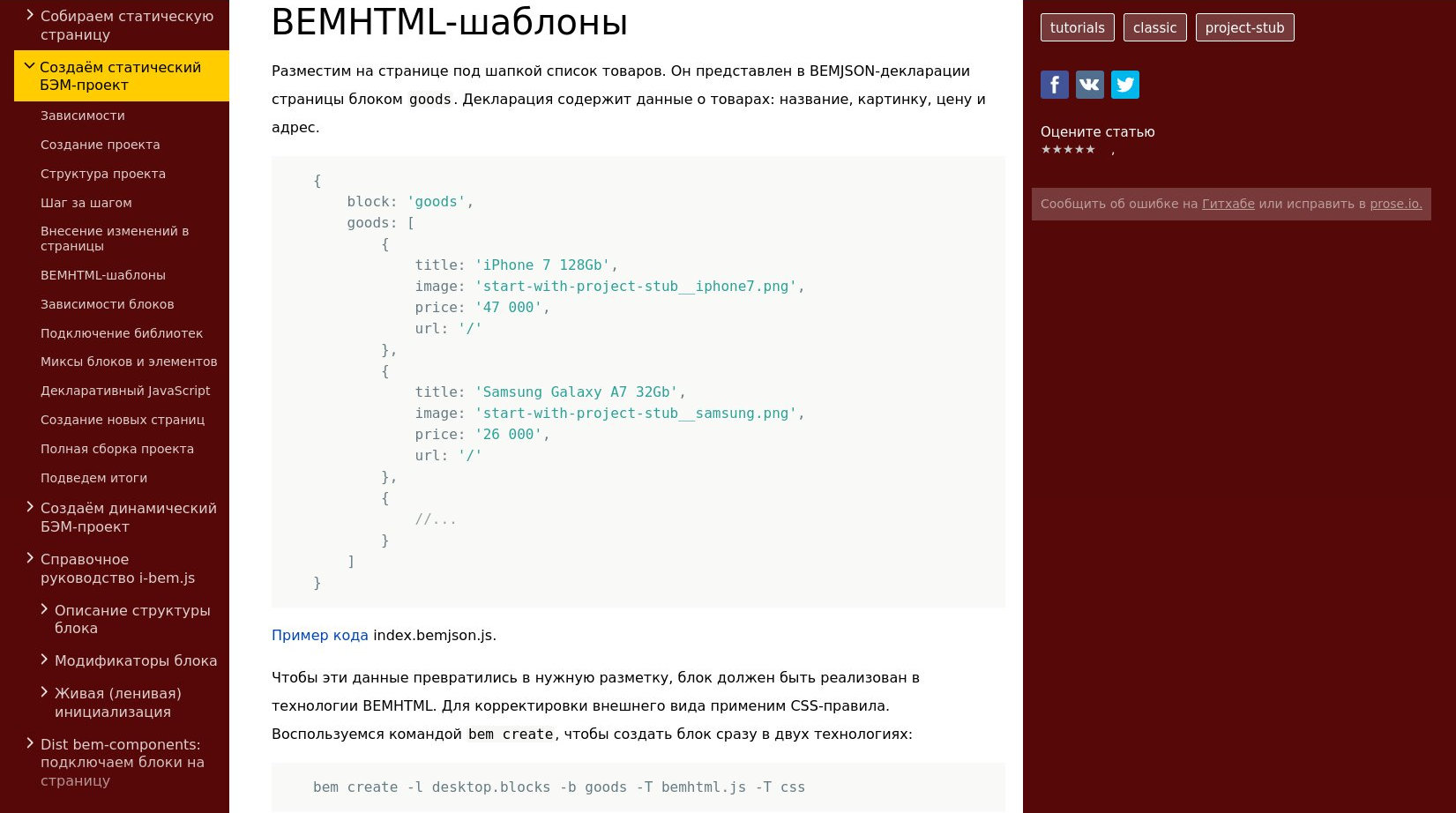Click the 'iPhone 7 128Gb' code string
Viewport: 1456px width, 813px height.
coord(542,265)
